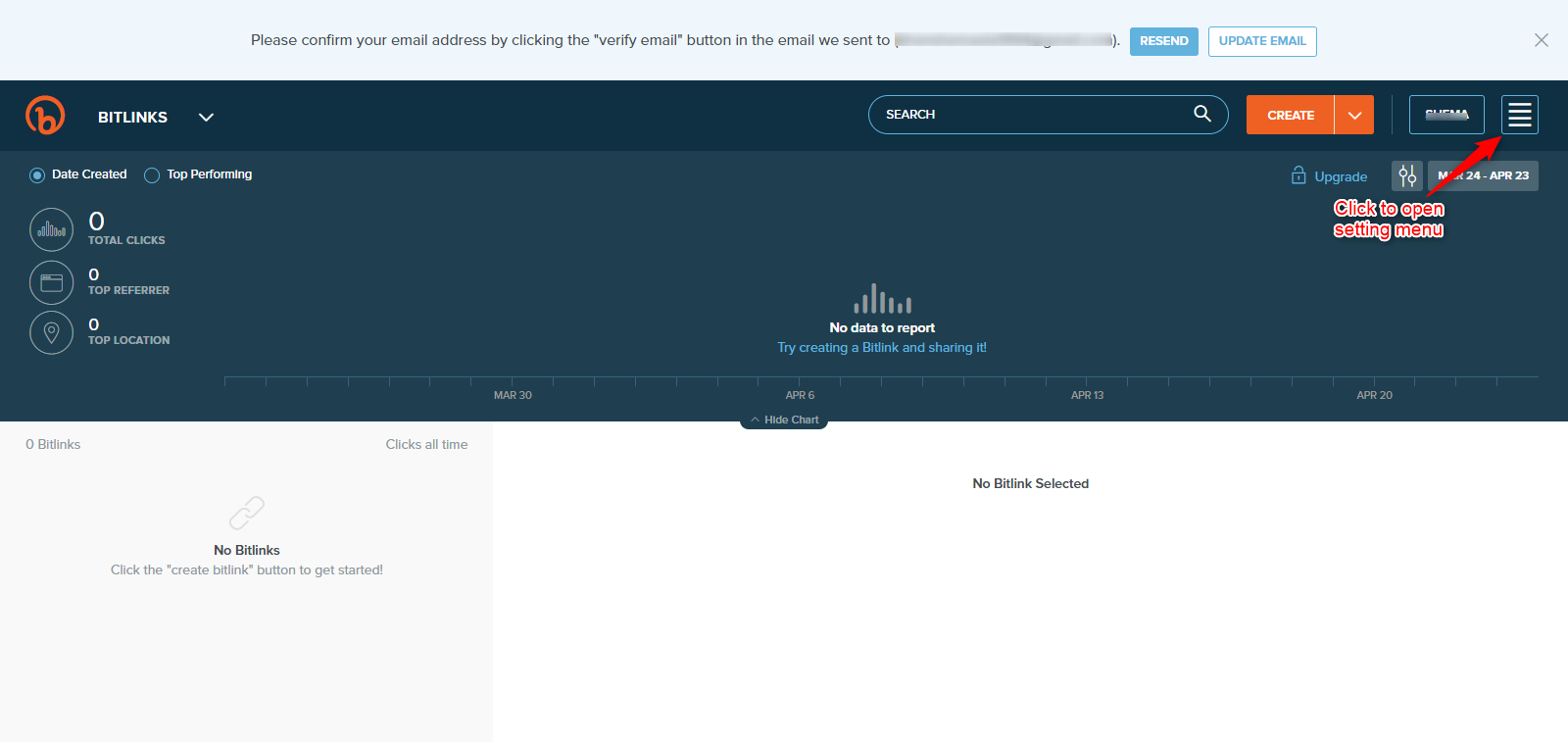The width and height of the screenshot is (1568, 742).
Task: Select the Date Created radio option
Action: tap(37, 175)
